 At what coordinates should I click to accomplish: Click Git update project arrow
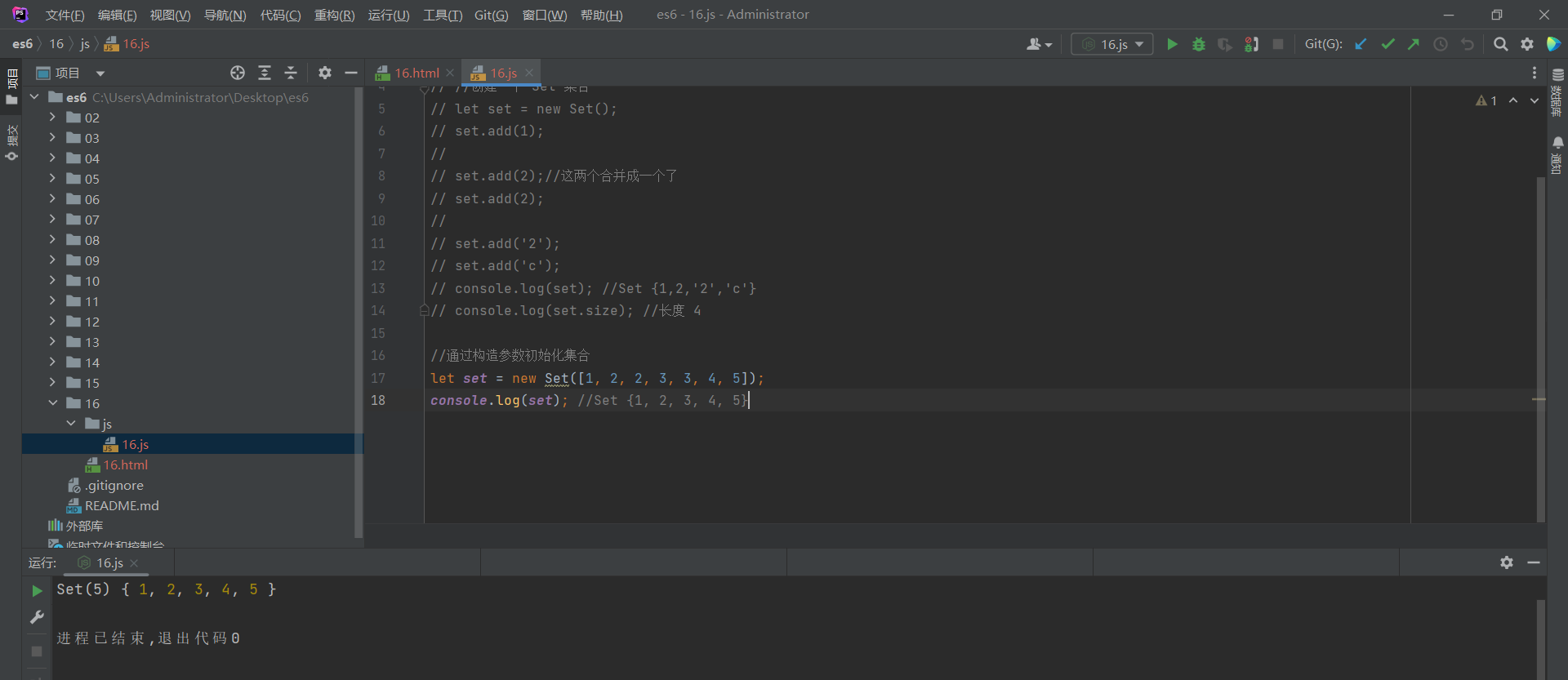(1361, 44)
